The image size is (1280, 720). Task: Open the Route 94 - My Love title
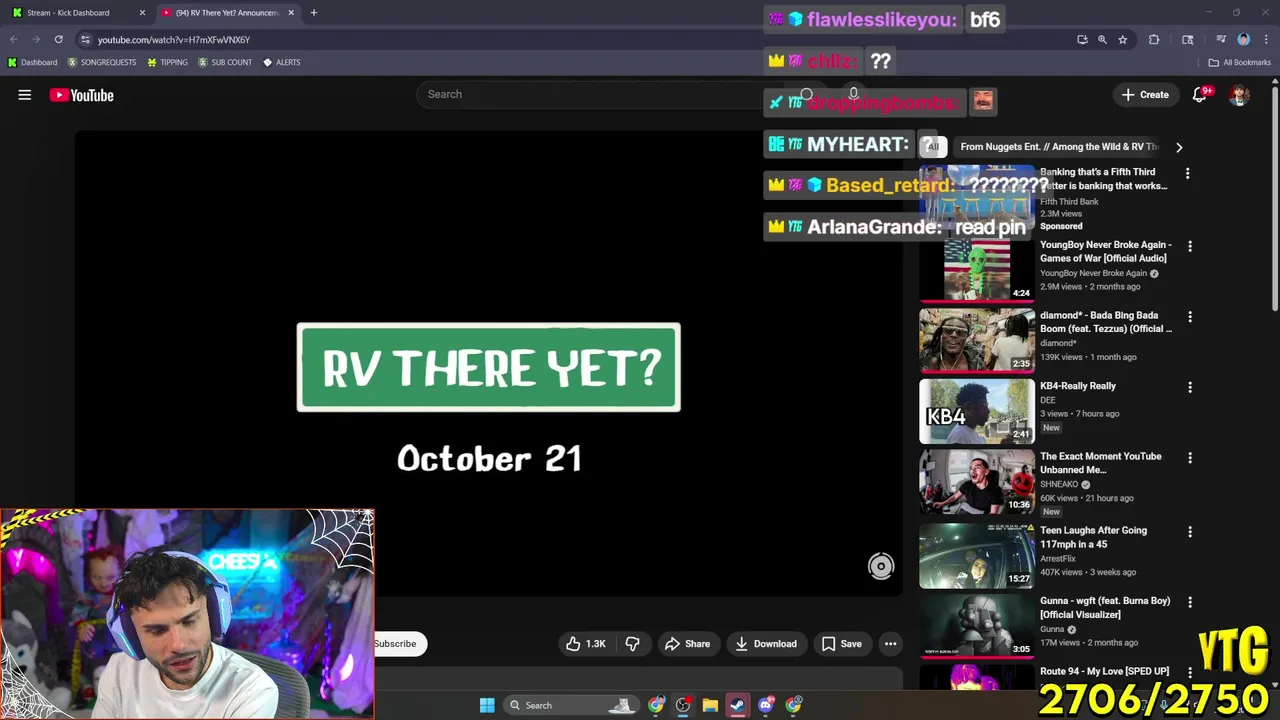pos(1104,671)
